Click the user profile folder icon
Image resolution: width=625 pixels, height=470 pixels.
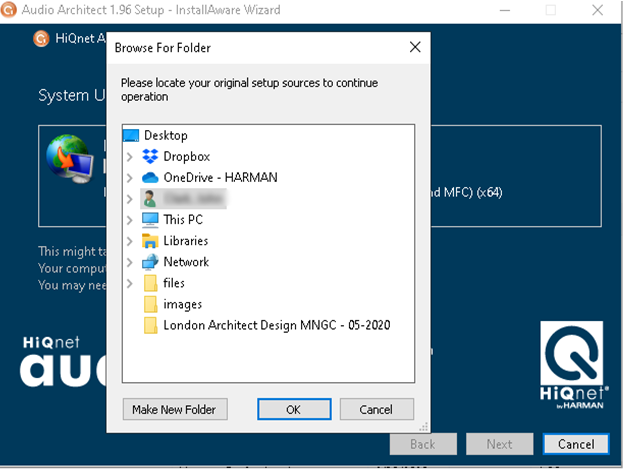[150, 199]
